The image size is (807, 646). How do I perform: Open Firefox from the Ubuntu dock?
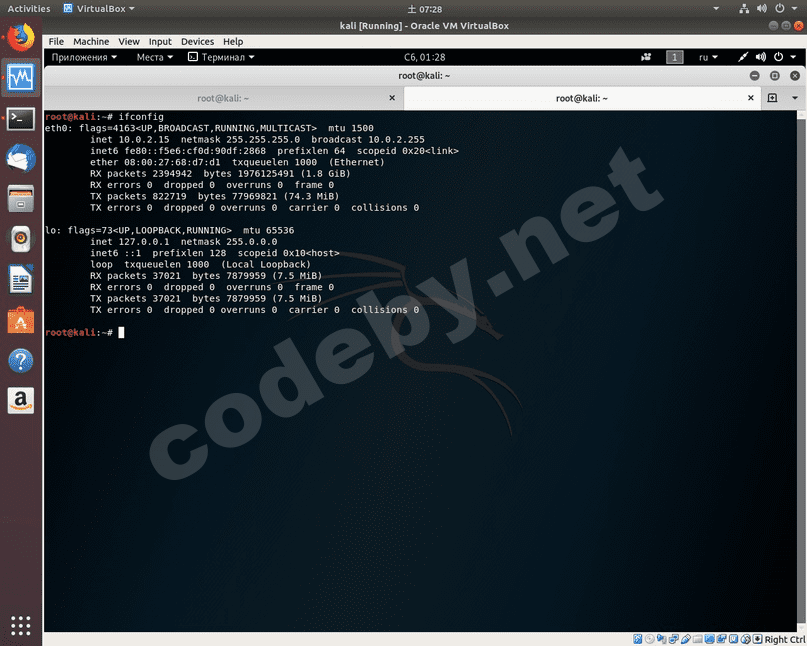21,37
